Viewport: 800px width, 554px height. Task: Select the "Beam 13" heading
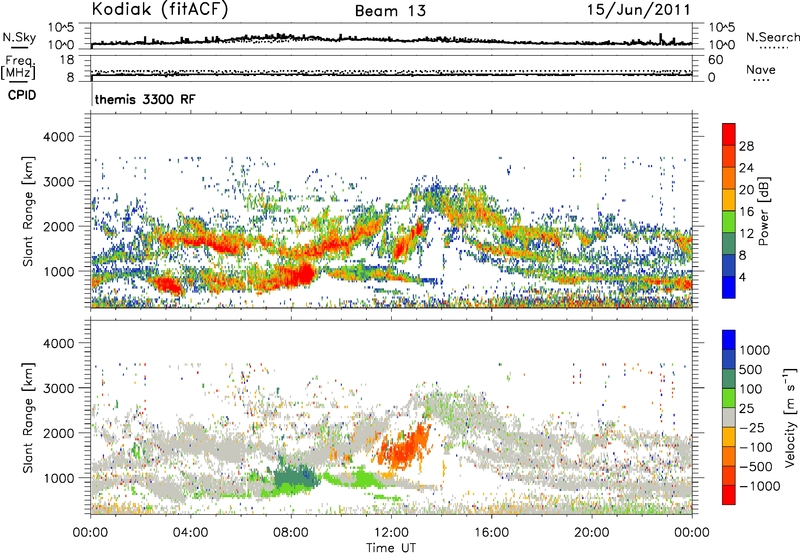pos(390,11)
